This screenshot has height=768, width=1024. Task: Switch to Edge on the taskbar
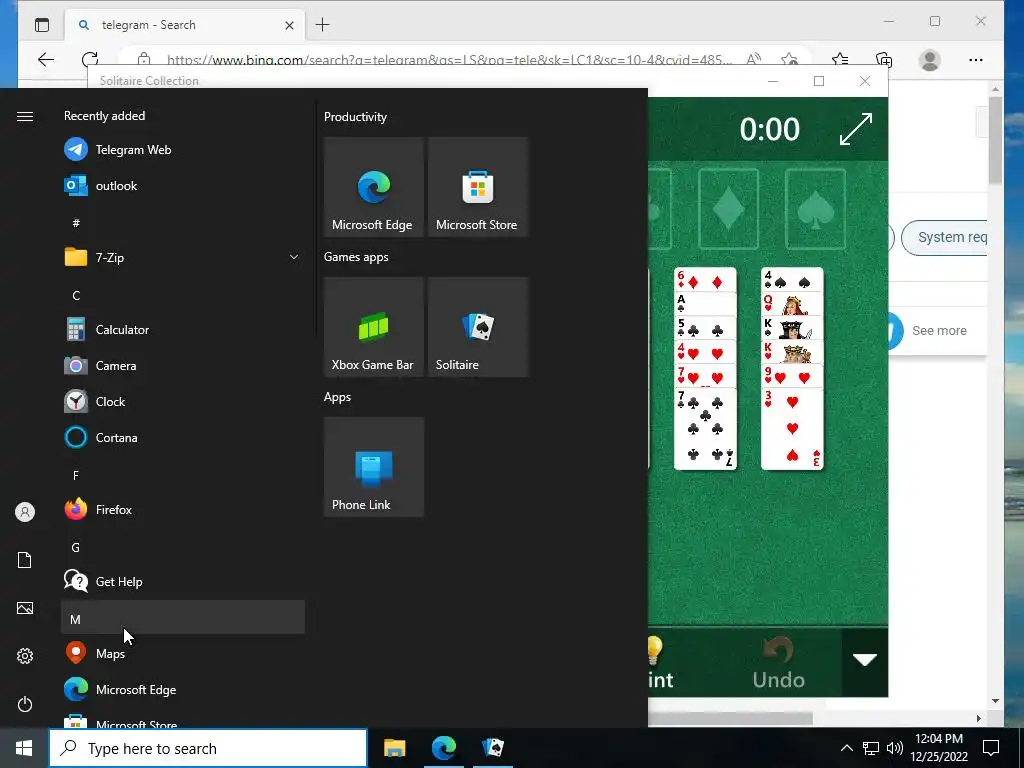point(443,748)
